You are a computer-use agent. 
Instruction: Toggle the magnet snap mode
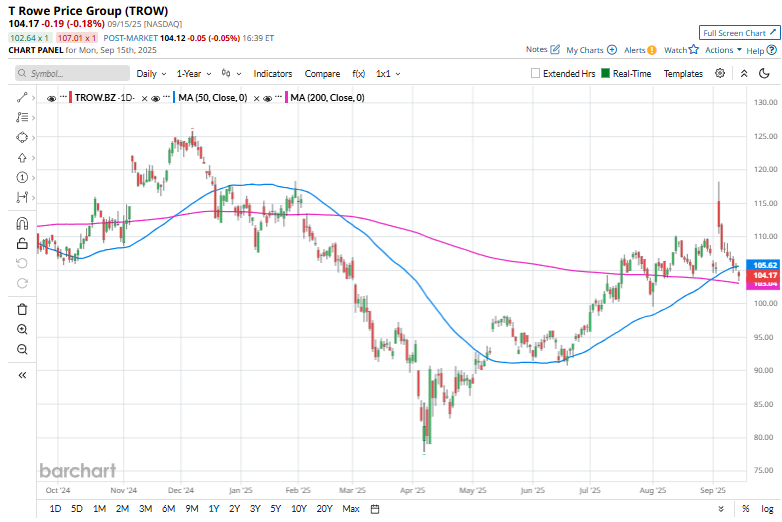pos(22,223)
